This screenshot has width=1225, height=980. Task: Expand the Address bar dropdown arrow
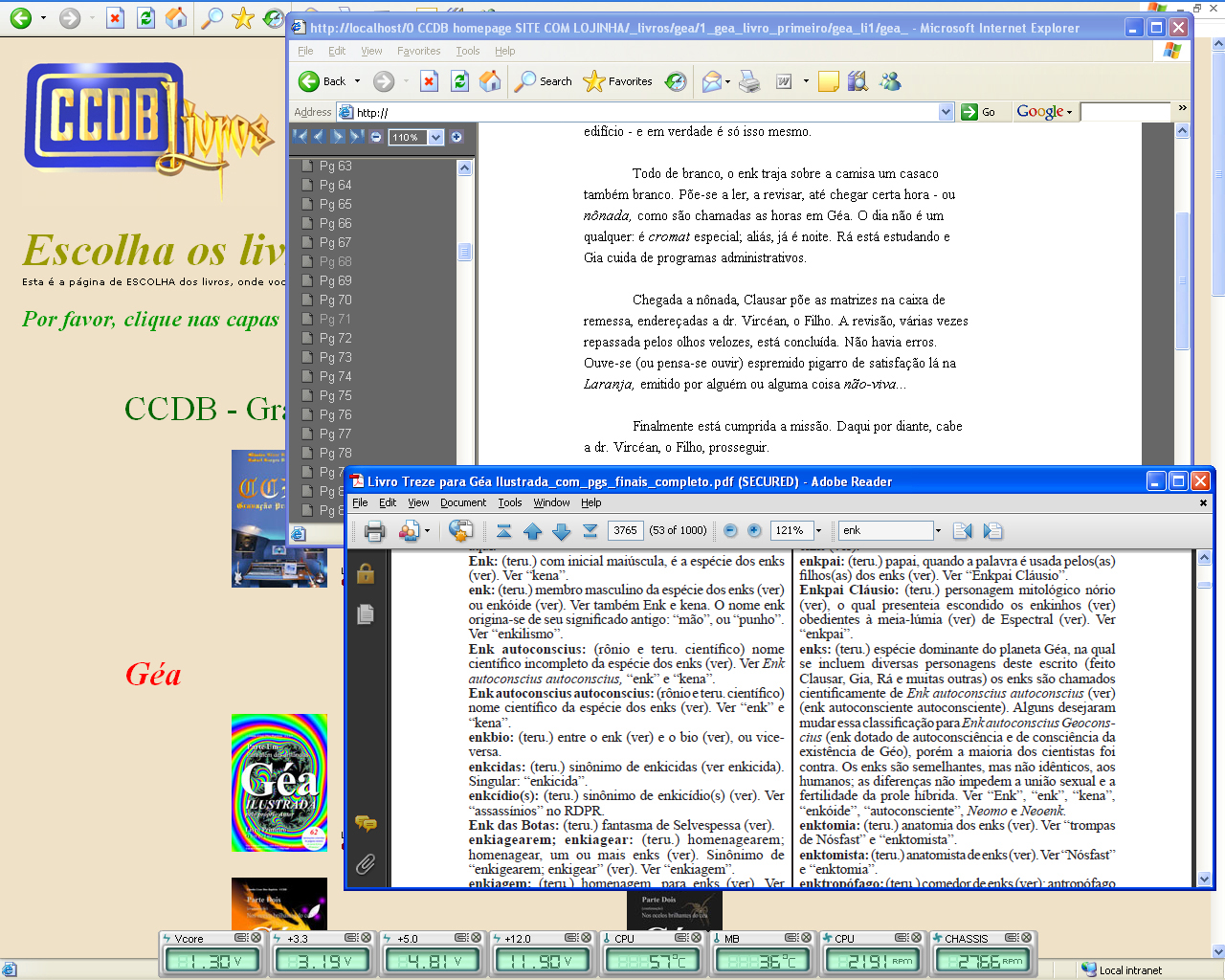[x=946, y=112]
